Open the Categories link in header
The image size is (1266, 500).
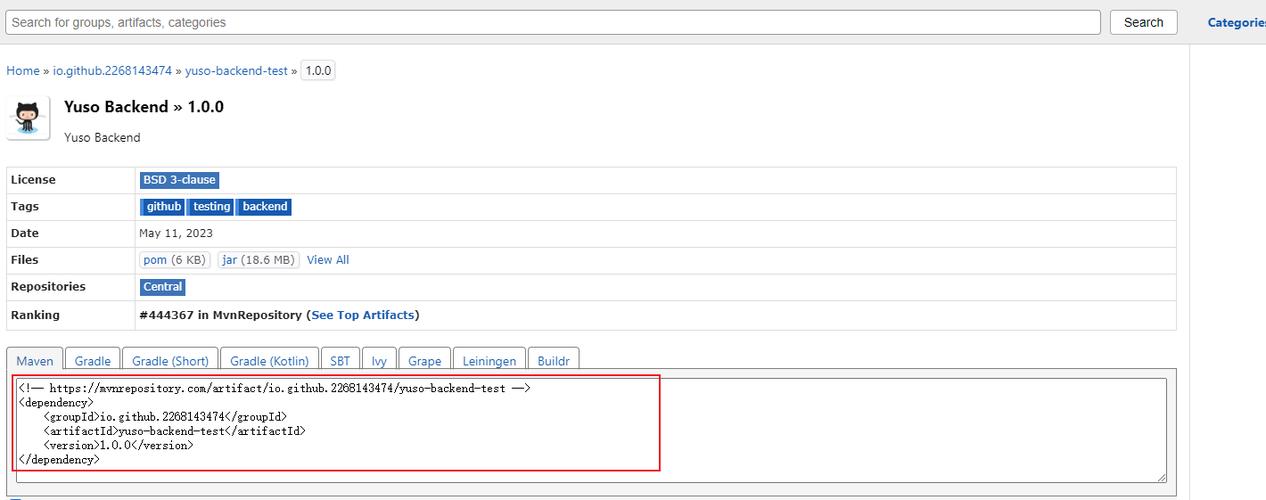coord(1236,22)
